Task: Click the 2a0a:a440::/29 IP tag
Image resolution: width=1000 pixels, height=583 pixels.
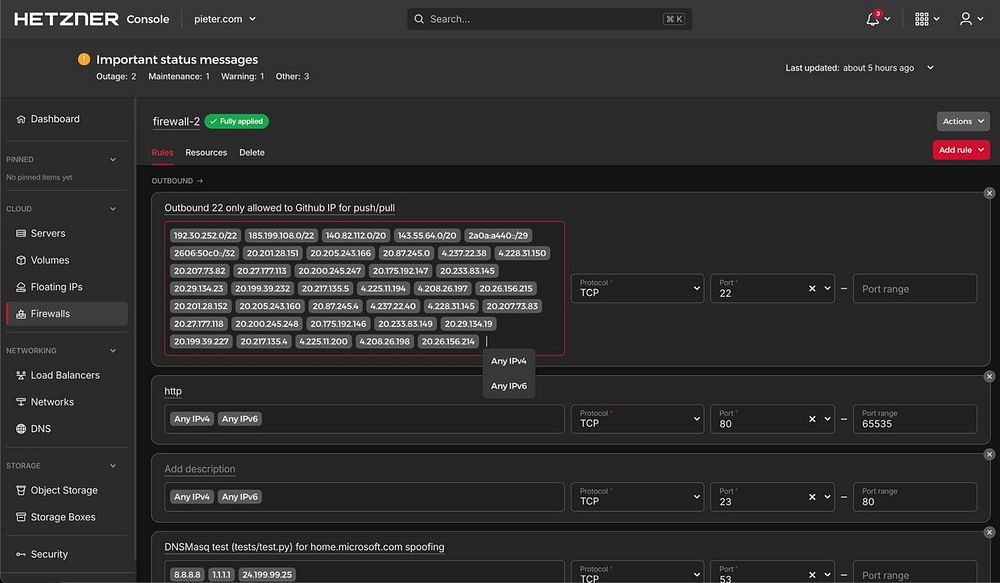Action: pos(498,235)
